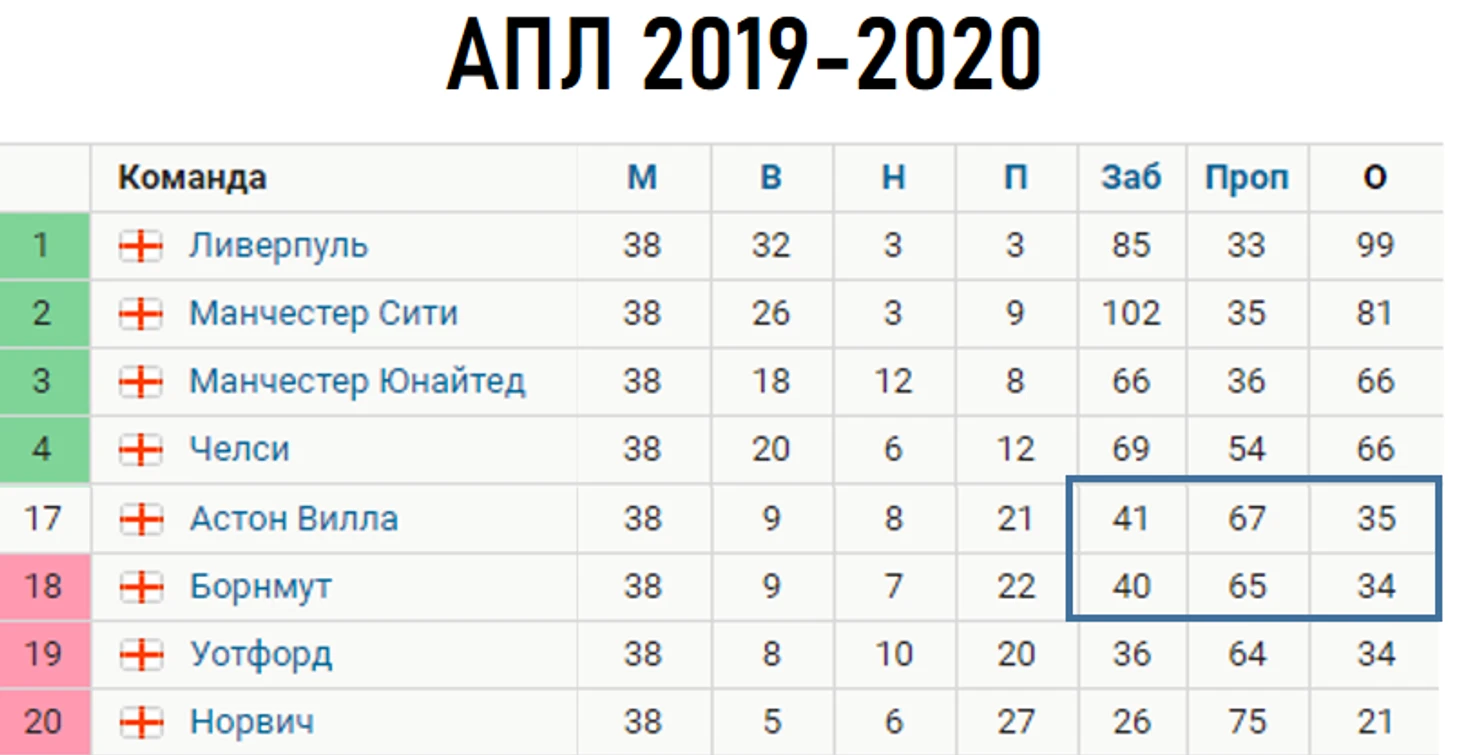This screenshot has width=1460, height=755.
Task: Sort table by the В wins header
Action: click(x=770, y=178)
